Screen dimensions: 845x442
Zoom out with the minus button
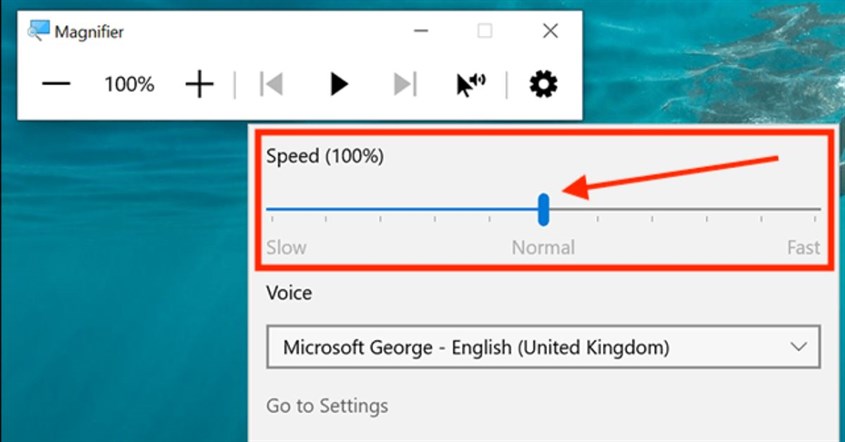(x=56, y=84)
